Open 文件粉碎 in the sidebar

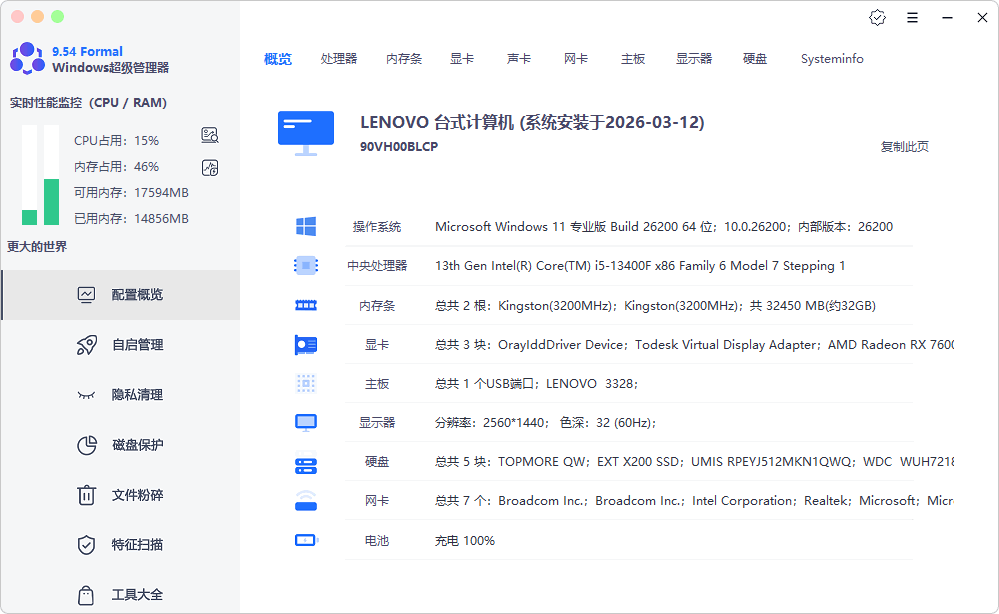click(x=121, y=495)
